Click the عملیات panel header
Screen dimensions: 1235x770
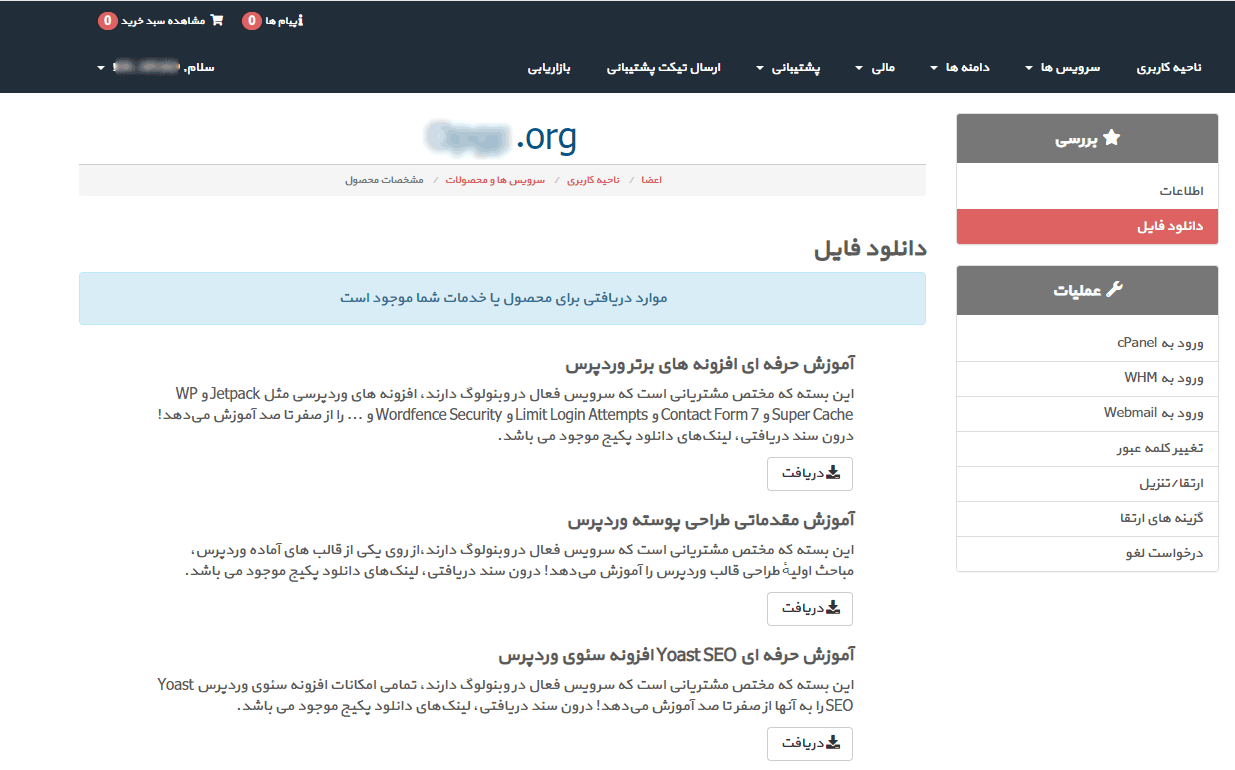[x=1087, y=290]
